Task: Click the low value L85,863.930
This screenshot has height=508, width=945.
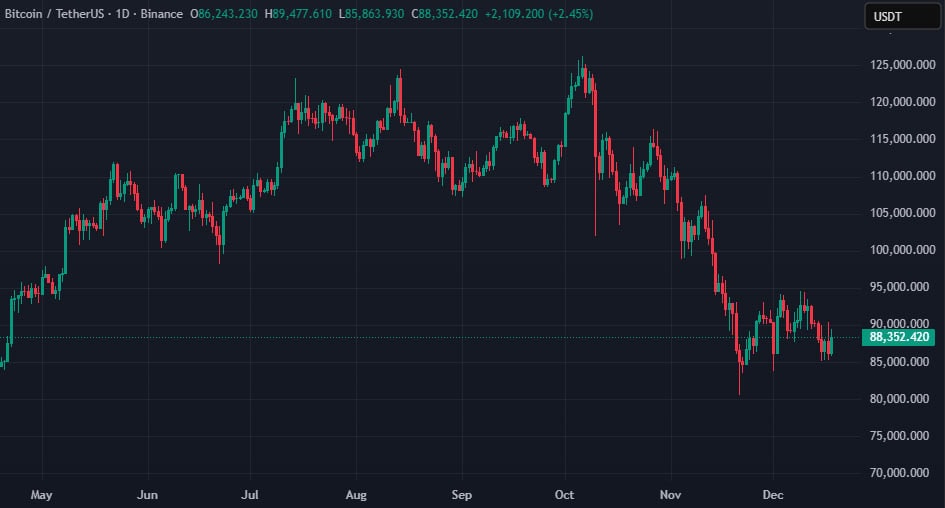Action: coord(371,14)
